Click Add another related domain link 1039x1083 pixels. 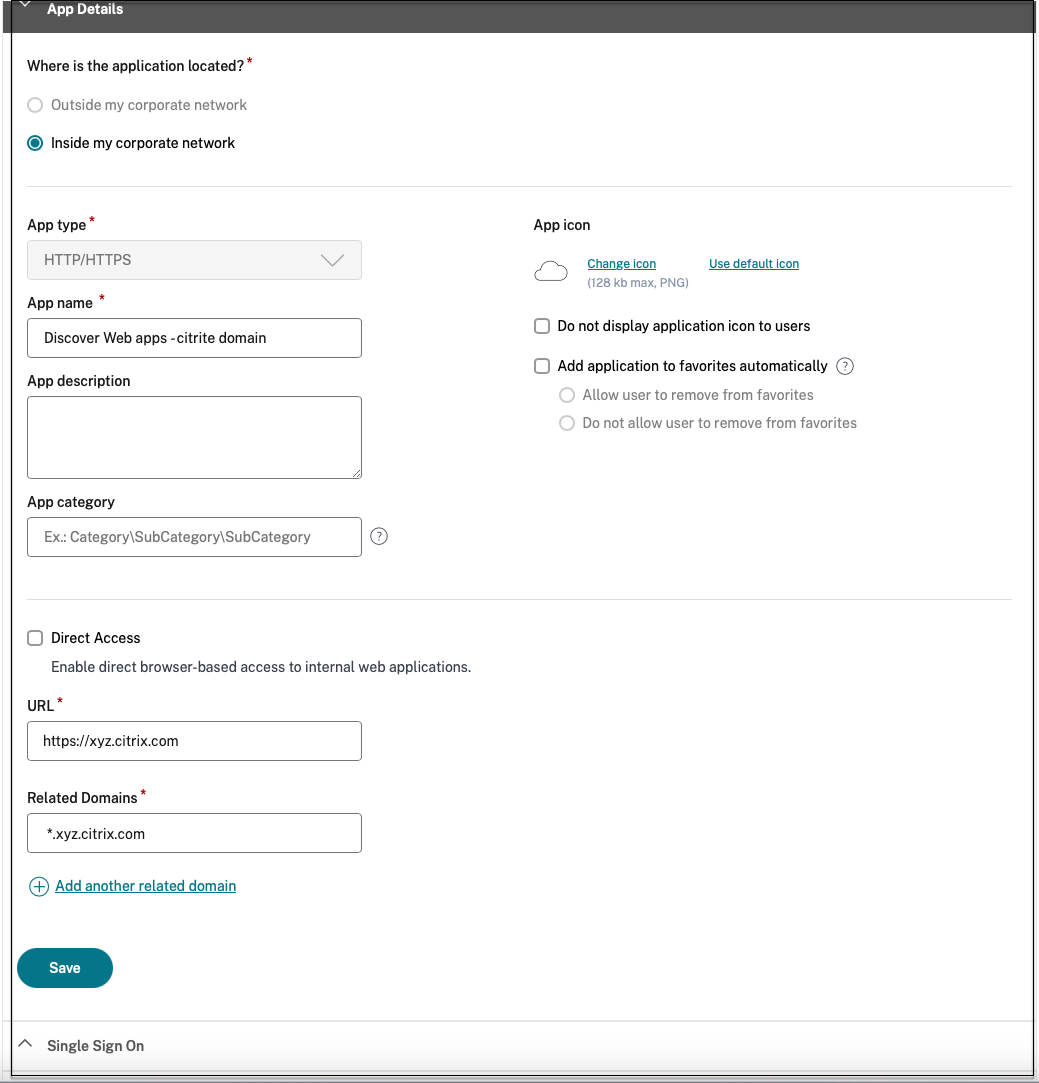[146, 886]
